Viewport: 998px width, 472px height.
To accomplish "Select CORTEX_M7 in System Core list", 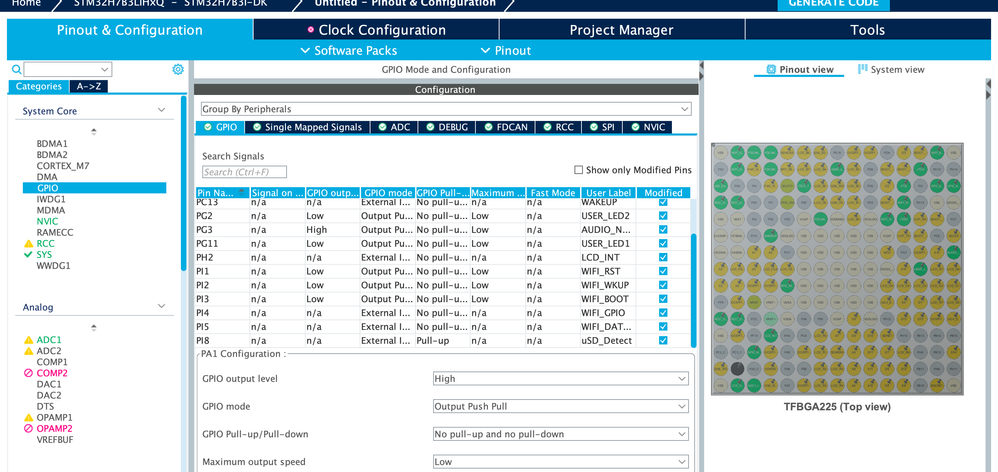I will [63, 166].
